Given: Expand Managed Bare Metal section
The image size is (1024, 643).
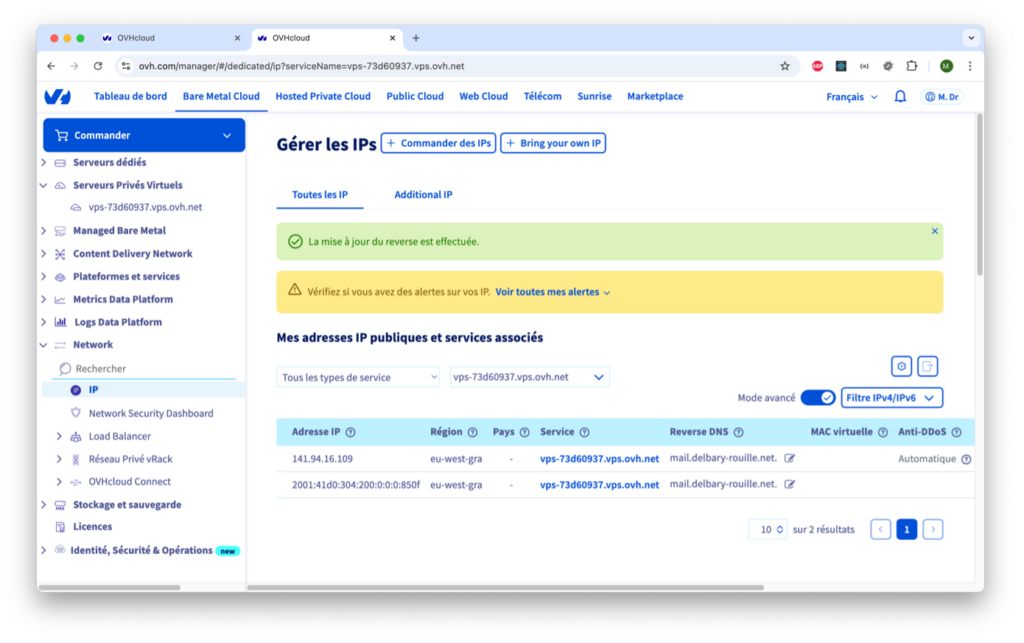Looking at the screenshot, I should coord(44,230).
